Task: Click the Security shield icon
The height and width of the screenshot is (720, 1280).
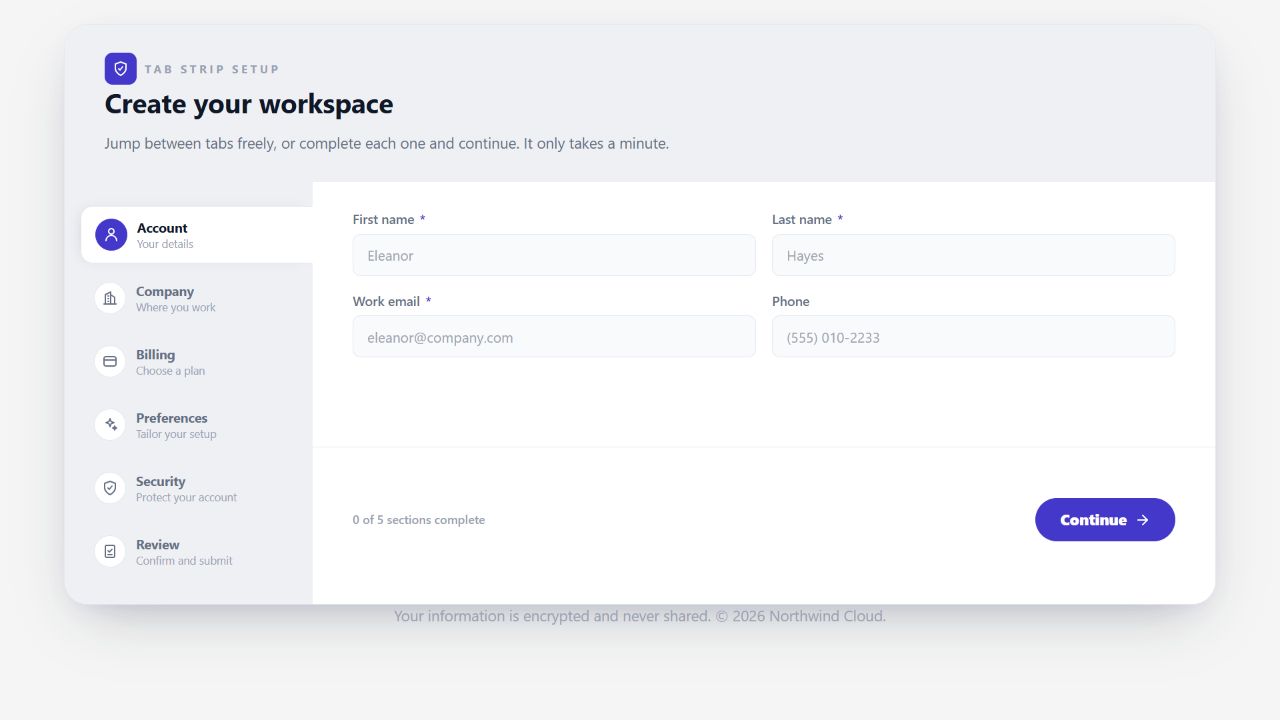Action: [x=110, y=488]
